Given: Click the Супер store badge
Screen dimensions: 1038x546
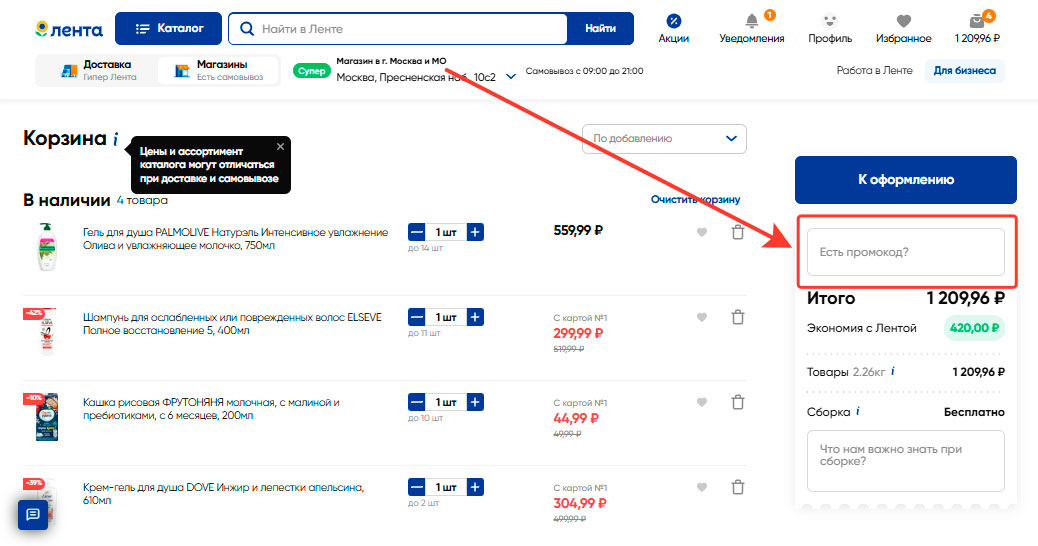Looking at the screenshot, I should 311,71.
